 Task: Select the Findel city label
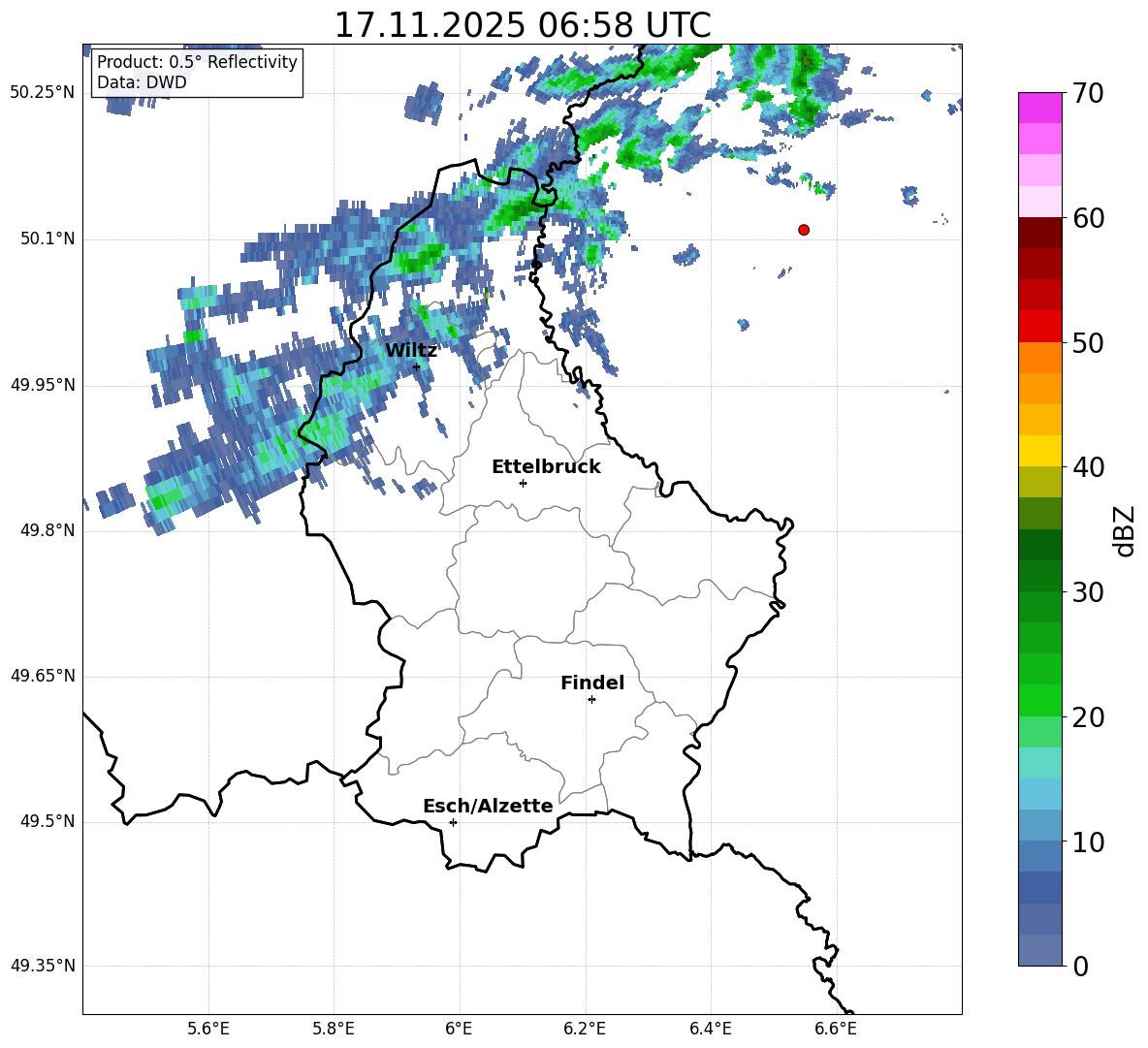point(592,683)
